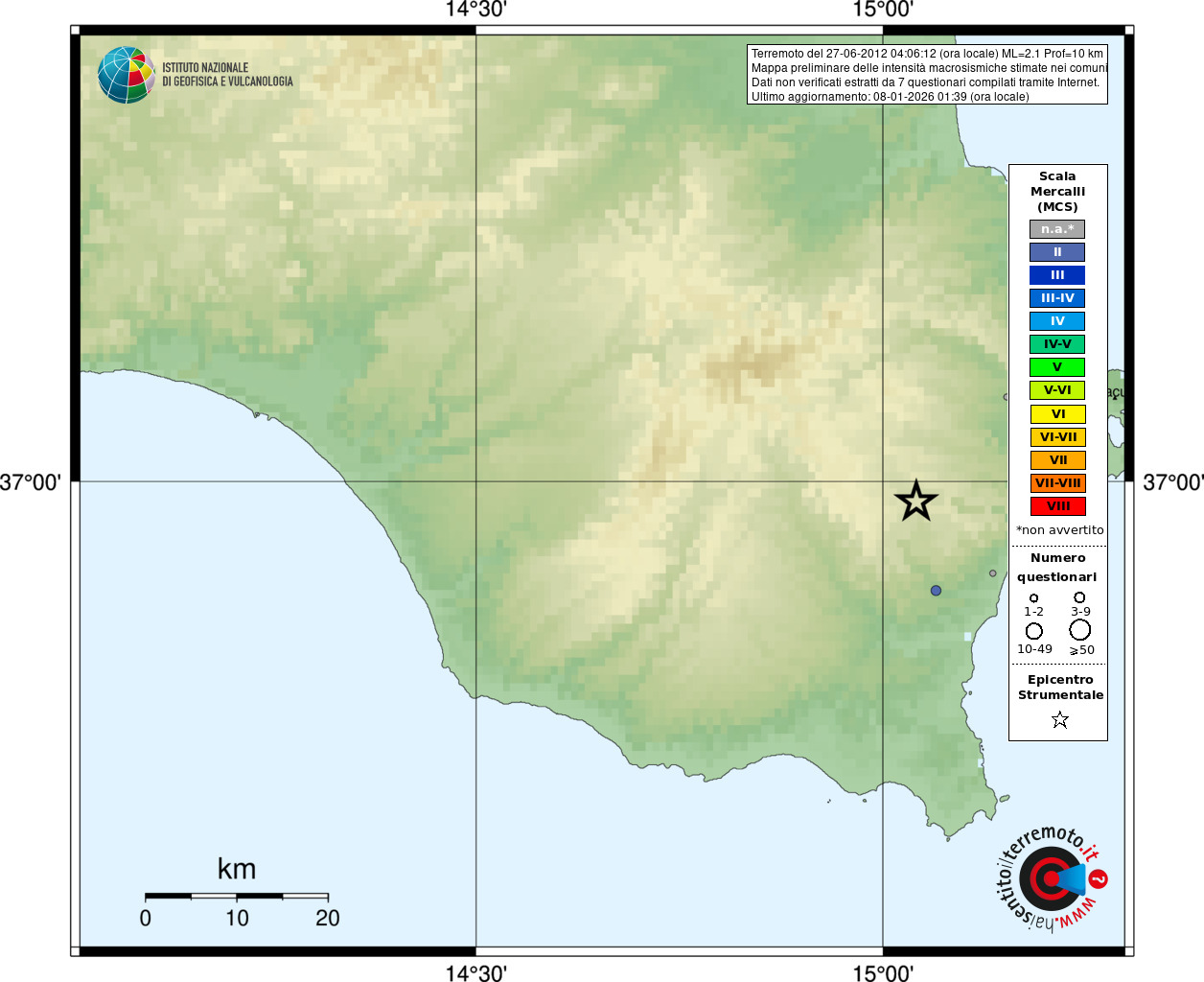Click the Istituto Nazionale di Geofisica text

227,75
